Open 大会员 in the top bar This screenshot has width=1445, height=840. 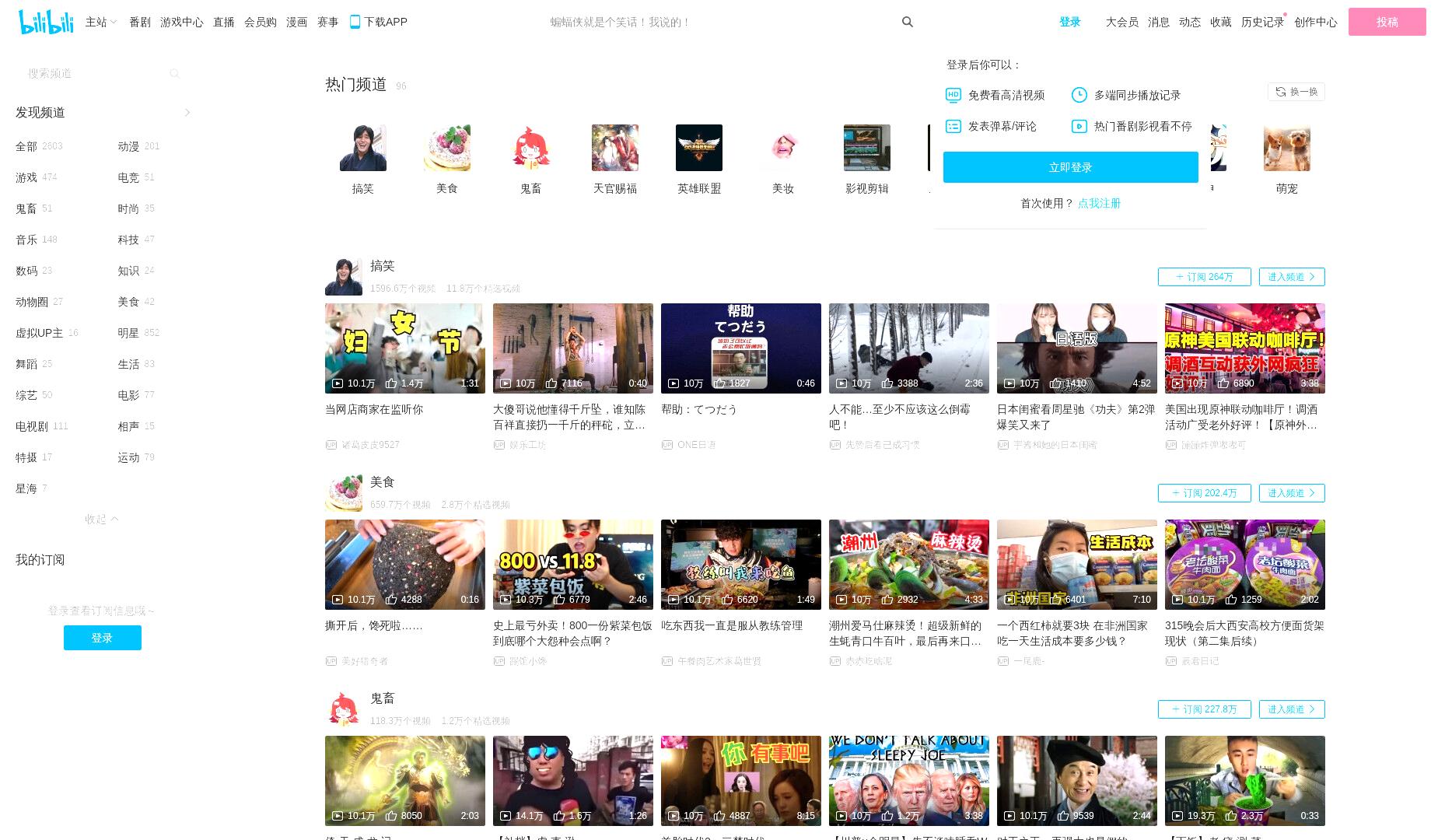point(1122,22)
